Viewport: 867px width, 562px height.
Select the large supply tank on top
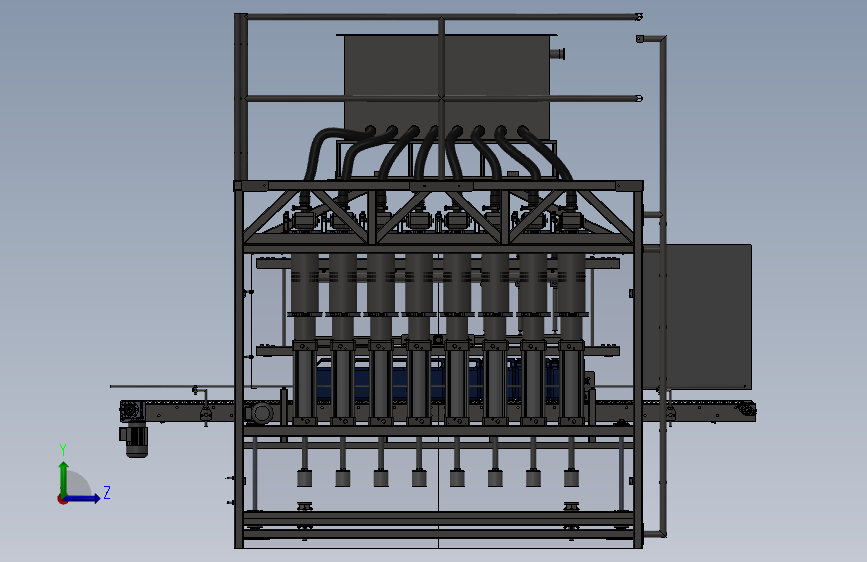[x=447, y=87]
